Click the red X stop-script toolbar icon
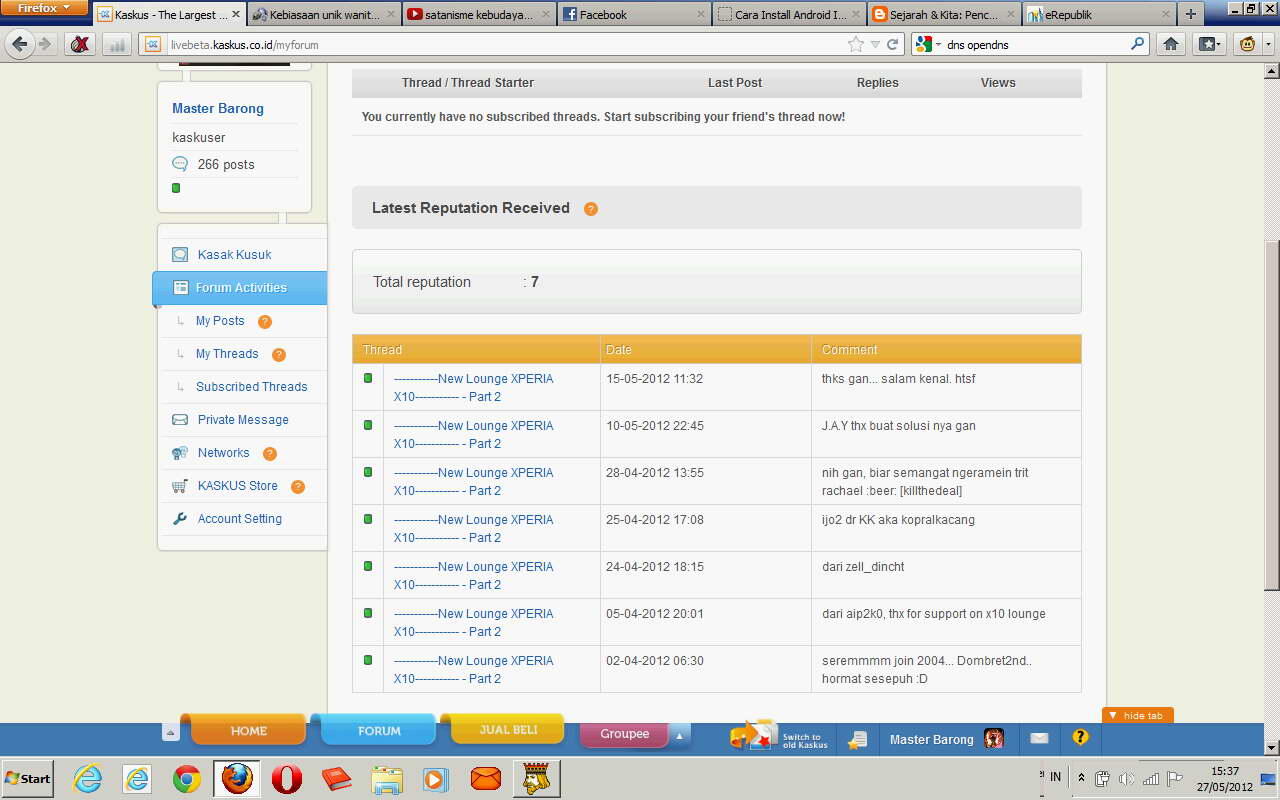The height and width of the screenshot is (800, 1280). pos(80,44)
